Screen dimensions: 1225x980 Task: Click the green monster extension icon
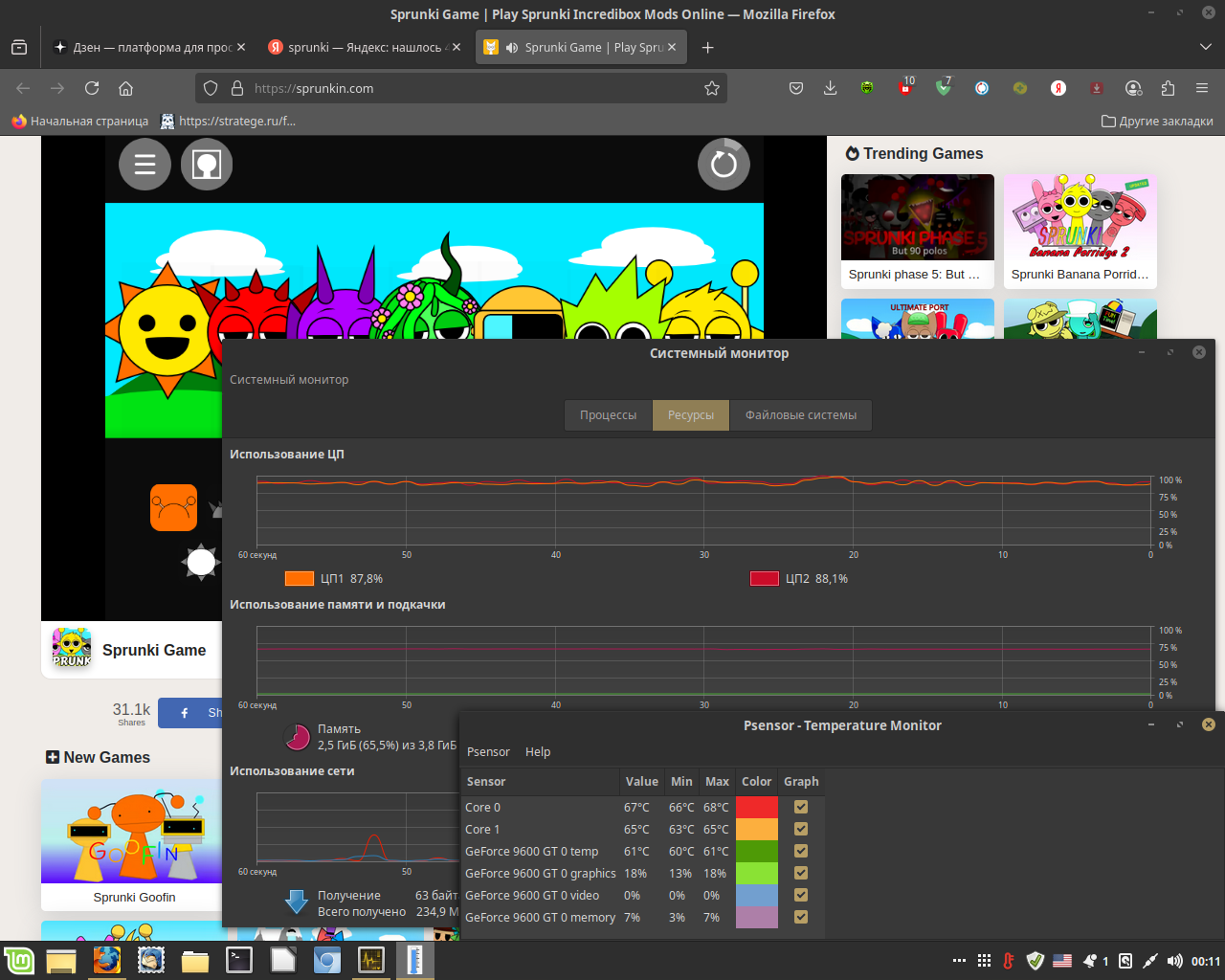coord(867,88)
